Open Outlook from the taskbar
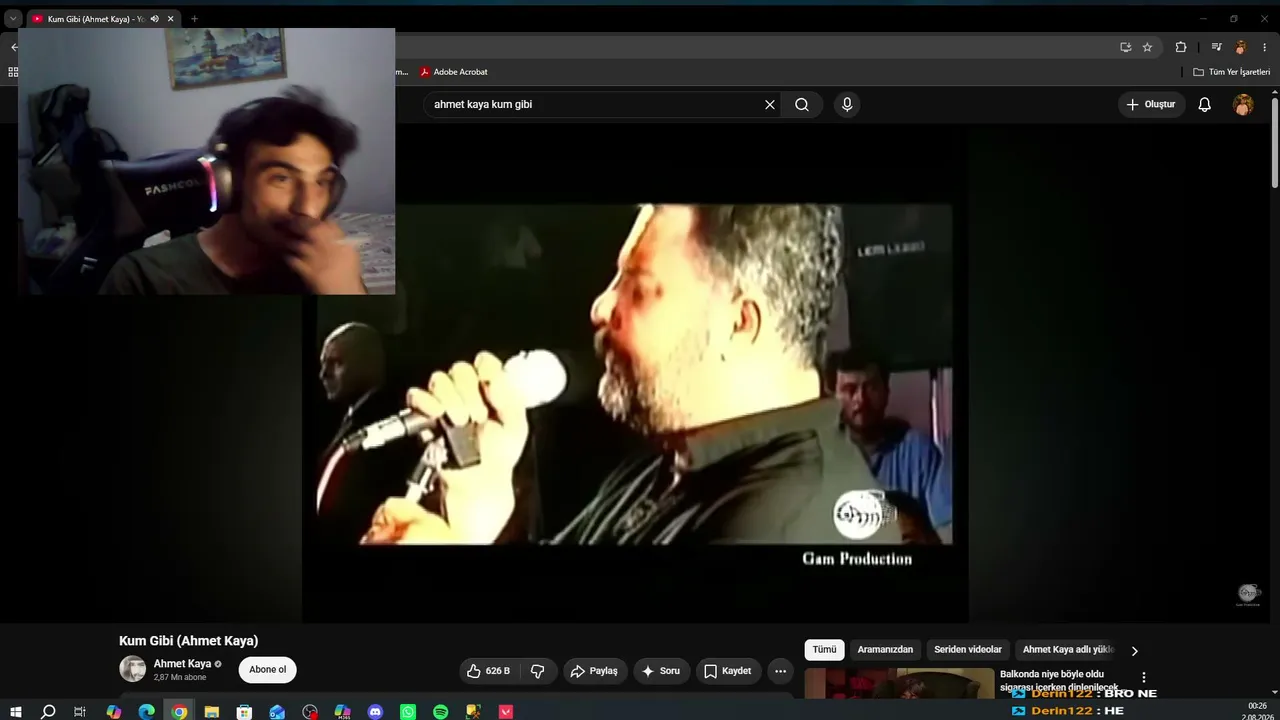1280x720 pixels. coord(277,712)
